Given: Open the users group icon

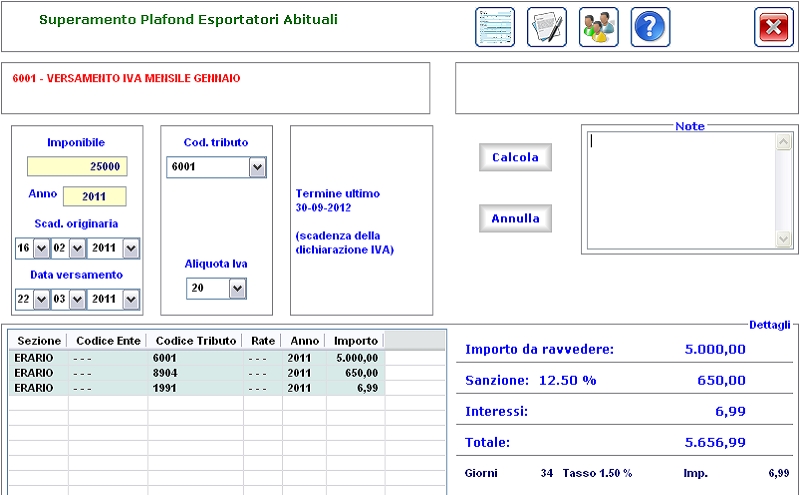Looking at the screenshot, I should click(x=598, y=27).
